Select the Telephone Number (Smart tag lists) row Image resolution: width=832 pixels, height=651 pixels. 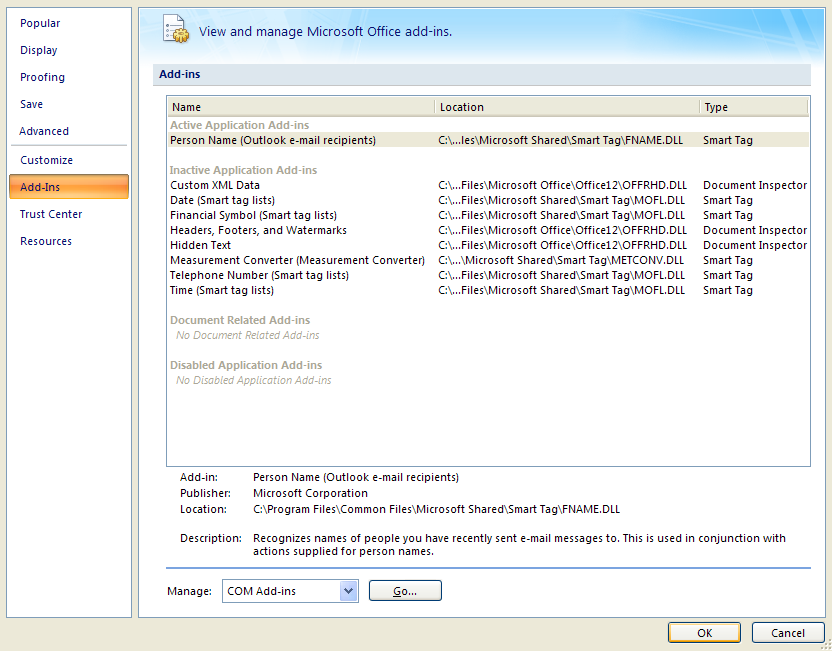click(x=489, y=275)
